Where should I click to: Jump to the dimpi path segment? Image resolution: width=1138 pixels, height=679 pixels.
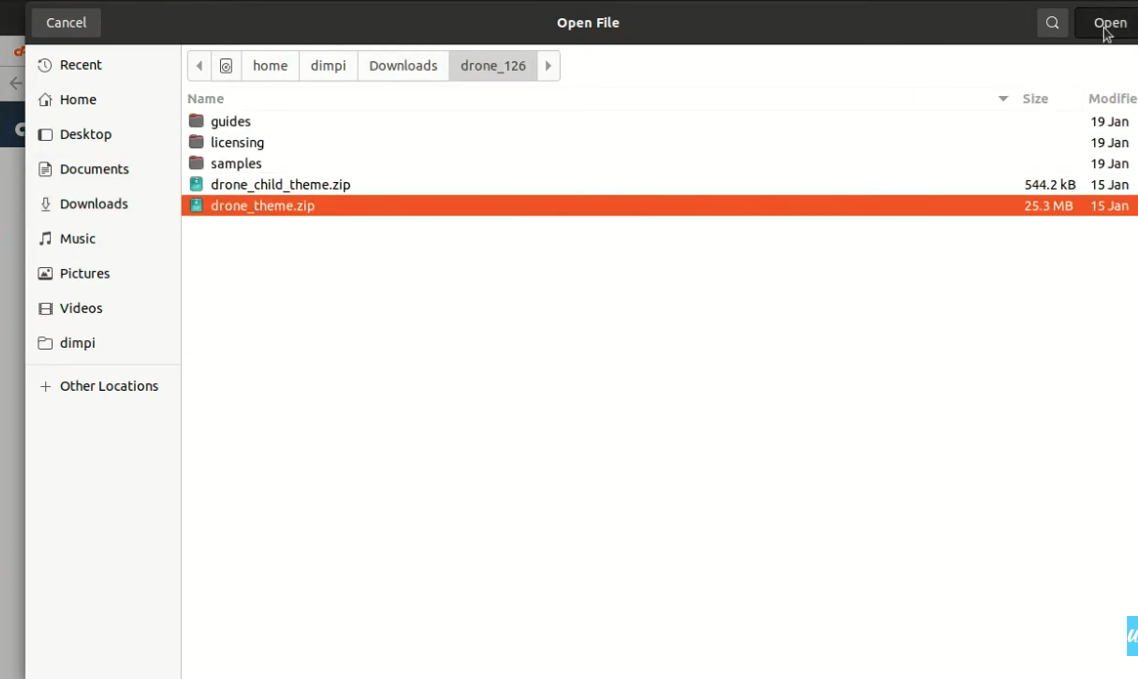[328, 66]
